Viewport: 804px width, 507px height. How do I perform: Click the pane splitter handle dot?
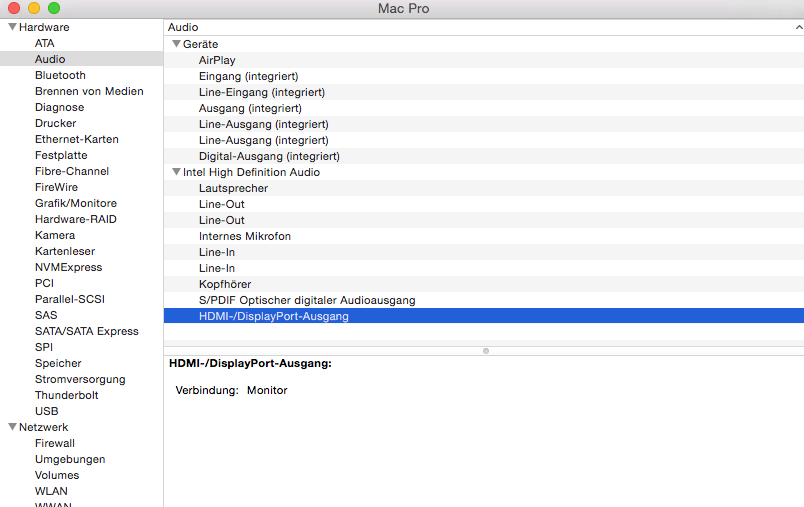(x=486, y=351)
